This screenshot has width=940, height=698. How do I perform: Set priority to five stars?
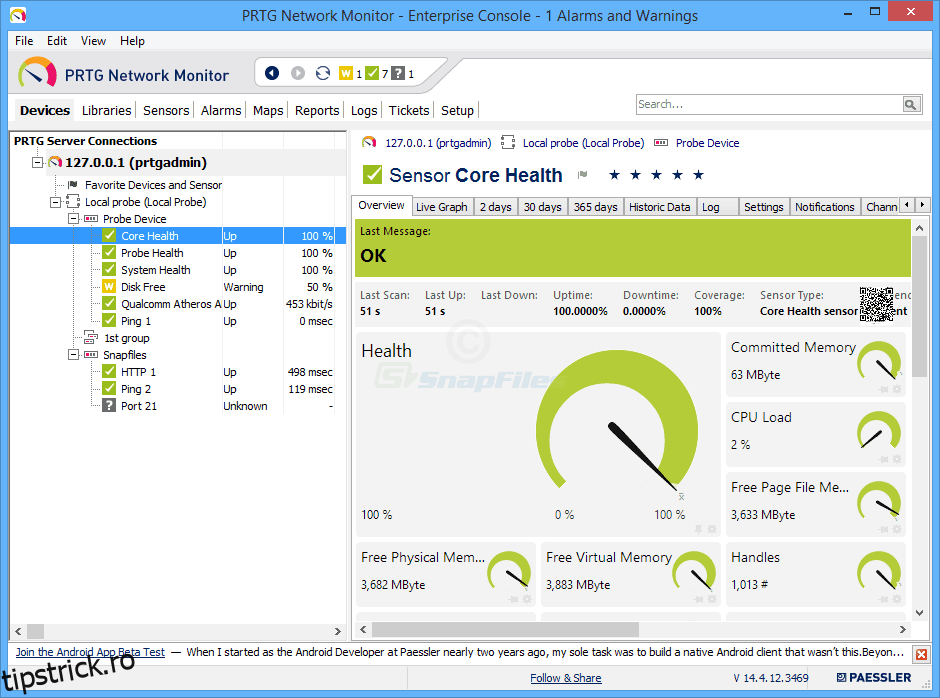click(698, 174)
